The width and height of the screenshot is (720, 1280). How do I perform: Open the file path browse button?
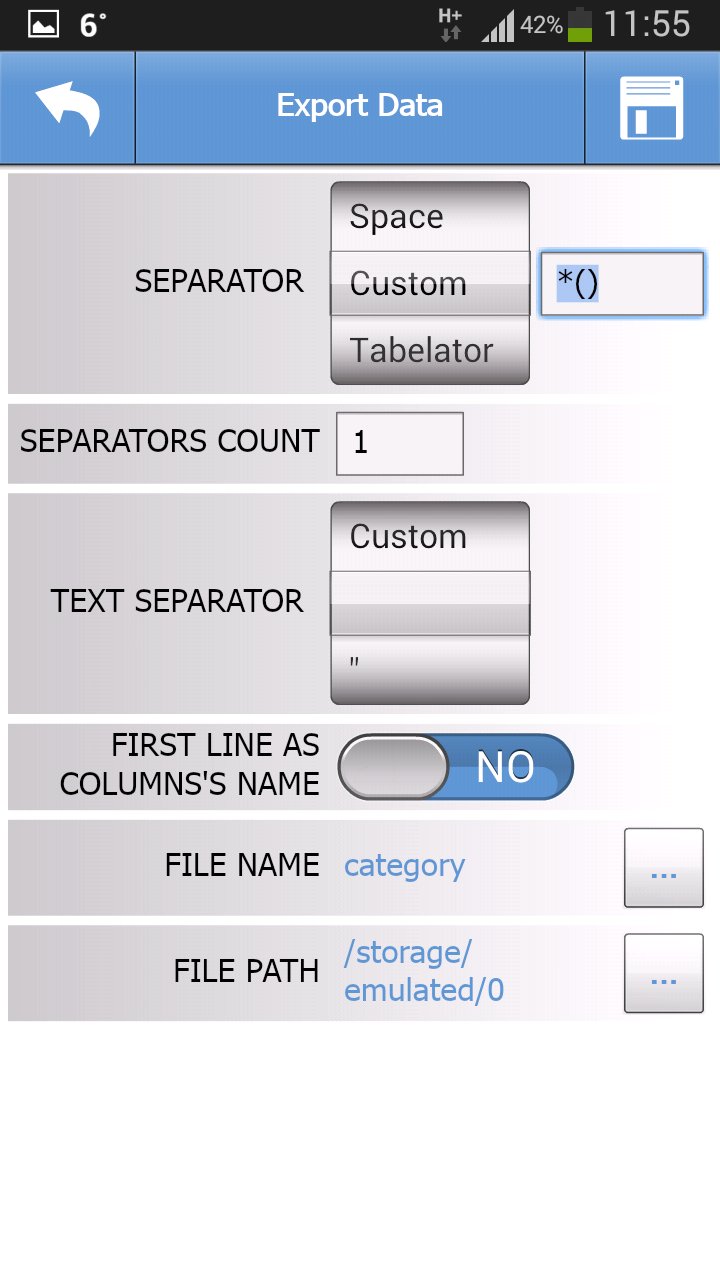(663, 973)
